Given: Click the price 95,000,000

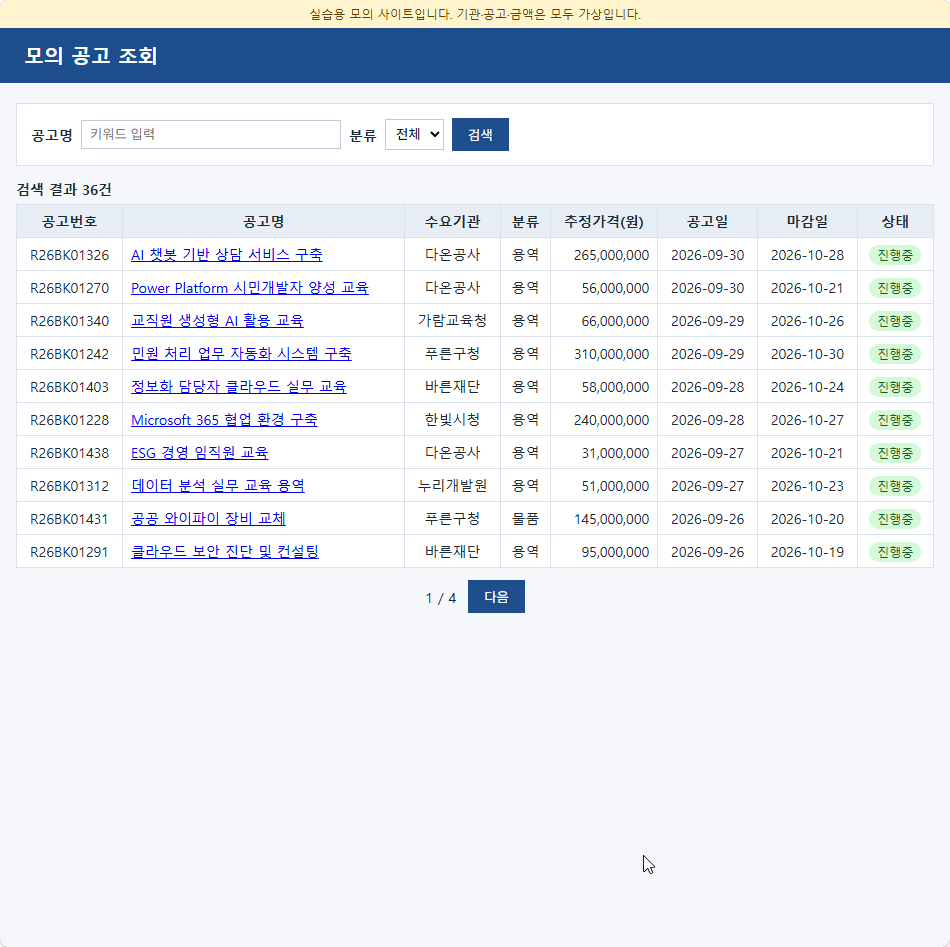Looking at the screenshot, I should [615, 552].
